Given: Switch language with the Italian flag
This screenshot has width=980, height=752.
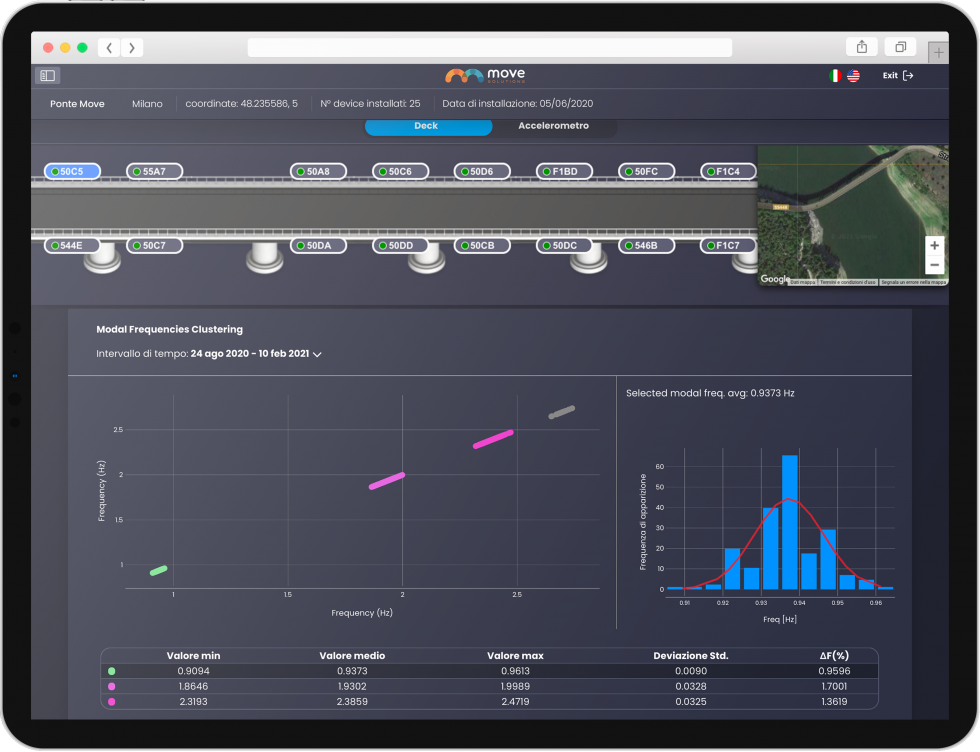Looking at the screenshot, I should pos(835,75).
